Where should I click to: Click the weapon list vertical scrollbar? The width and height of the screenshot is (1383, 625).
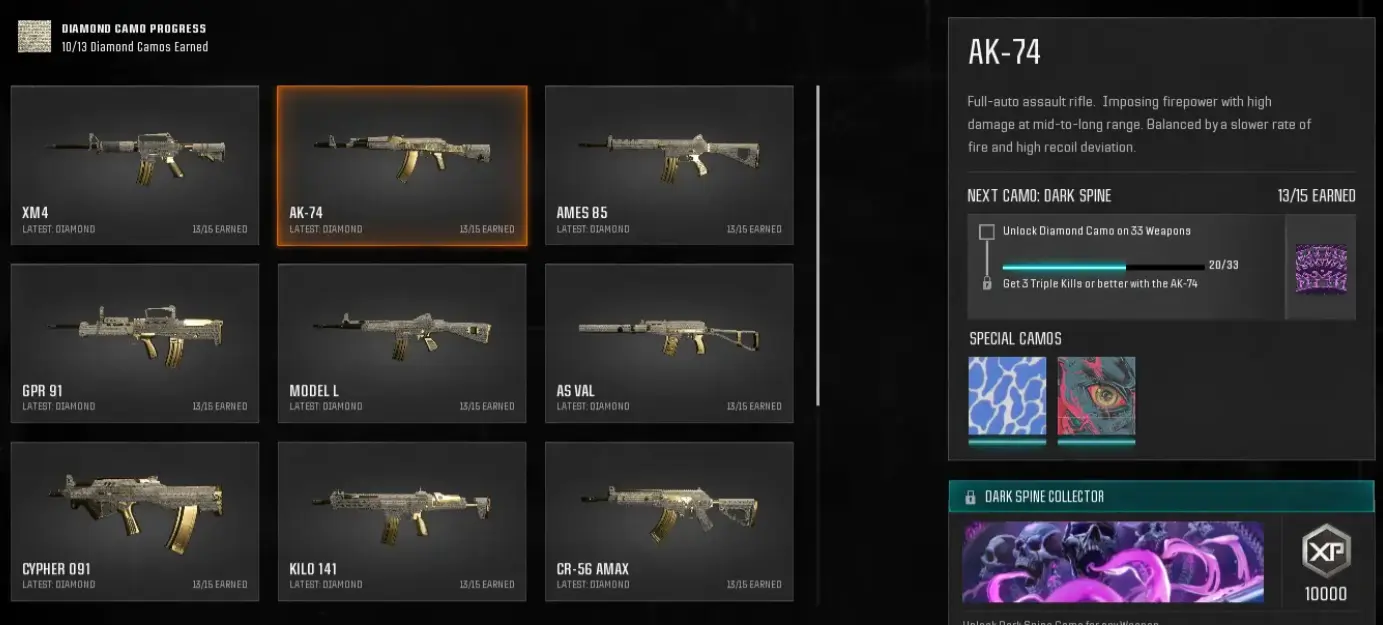[818, 245]
